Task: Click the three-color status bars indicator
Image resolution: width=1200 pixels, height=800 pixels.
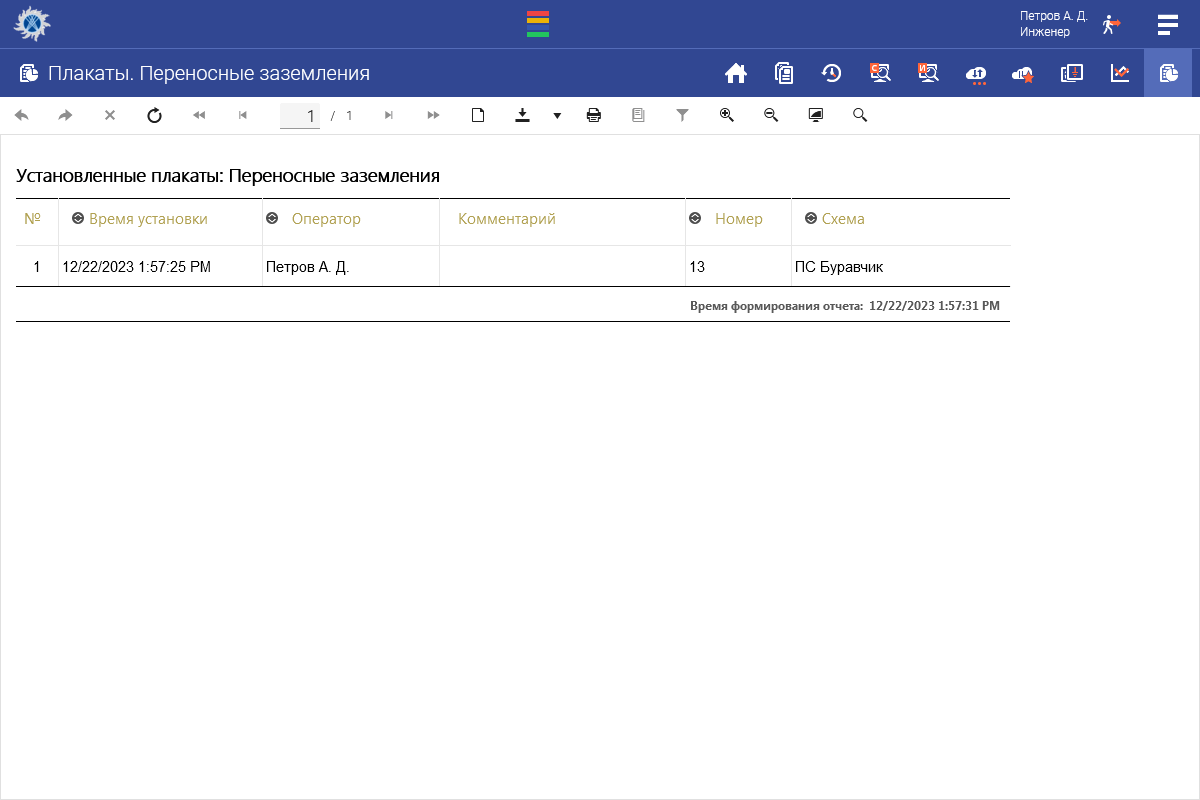Action: click(538, 24)
